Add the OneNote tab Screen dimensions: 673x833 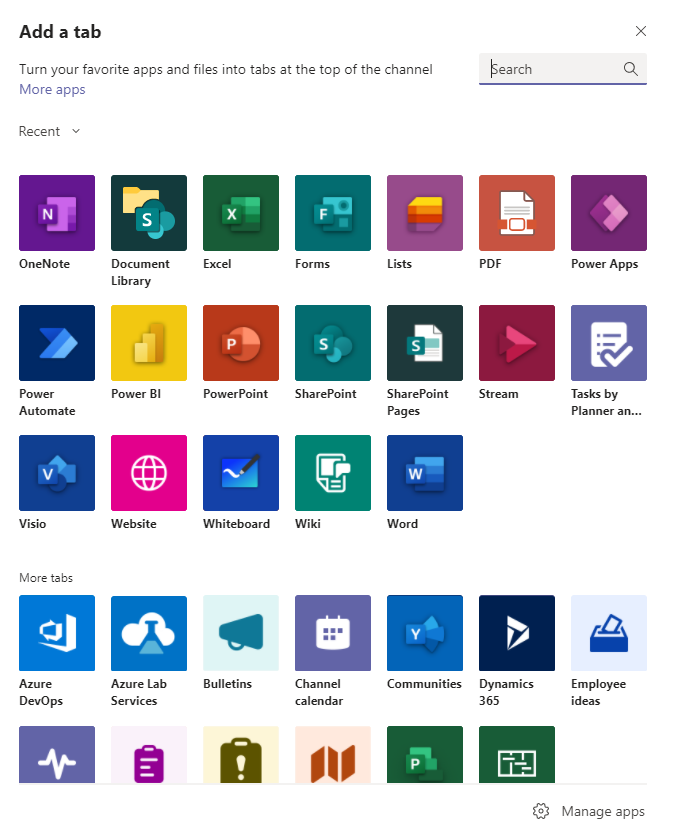pos(57,213)
